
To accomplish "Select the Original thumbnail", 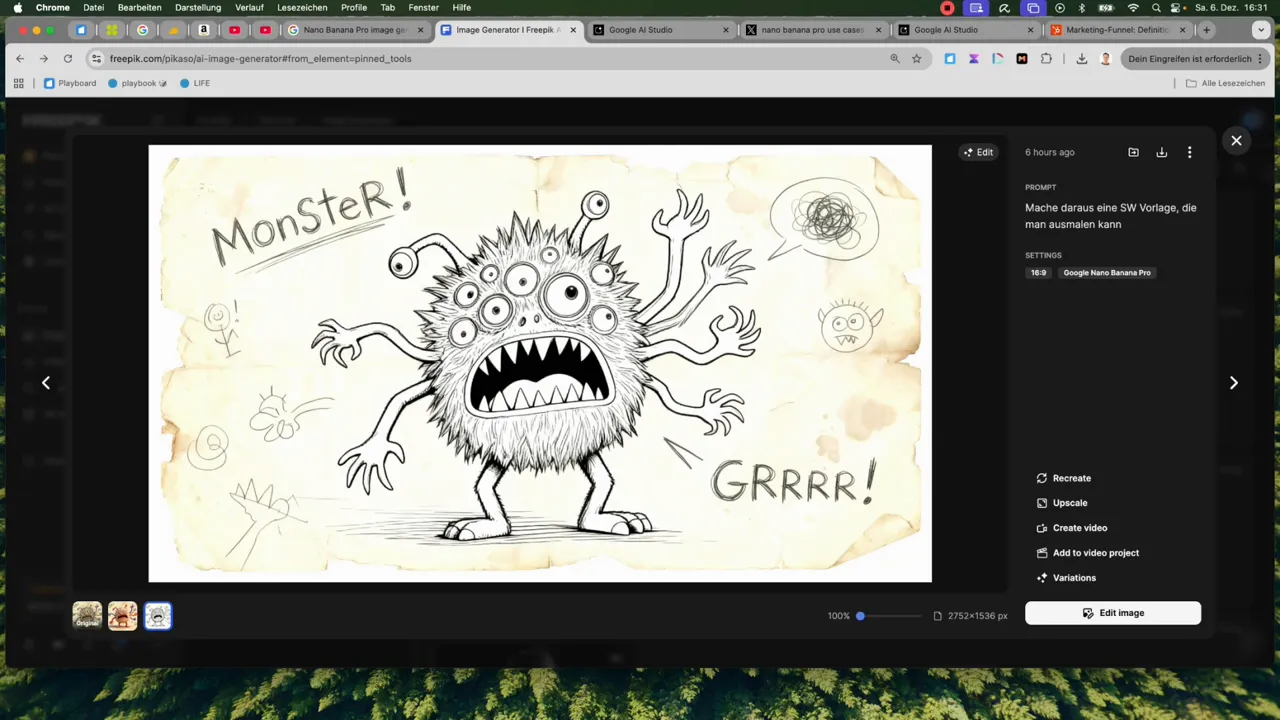I will click(x=87, y=616).
